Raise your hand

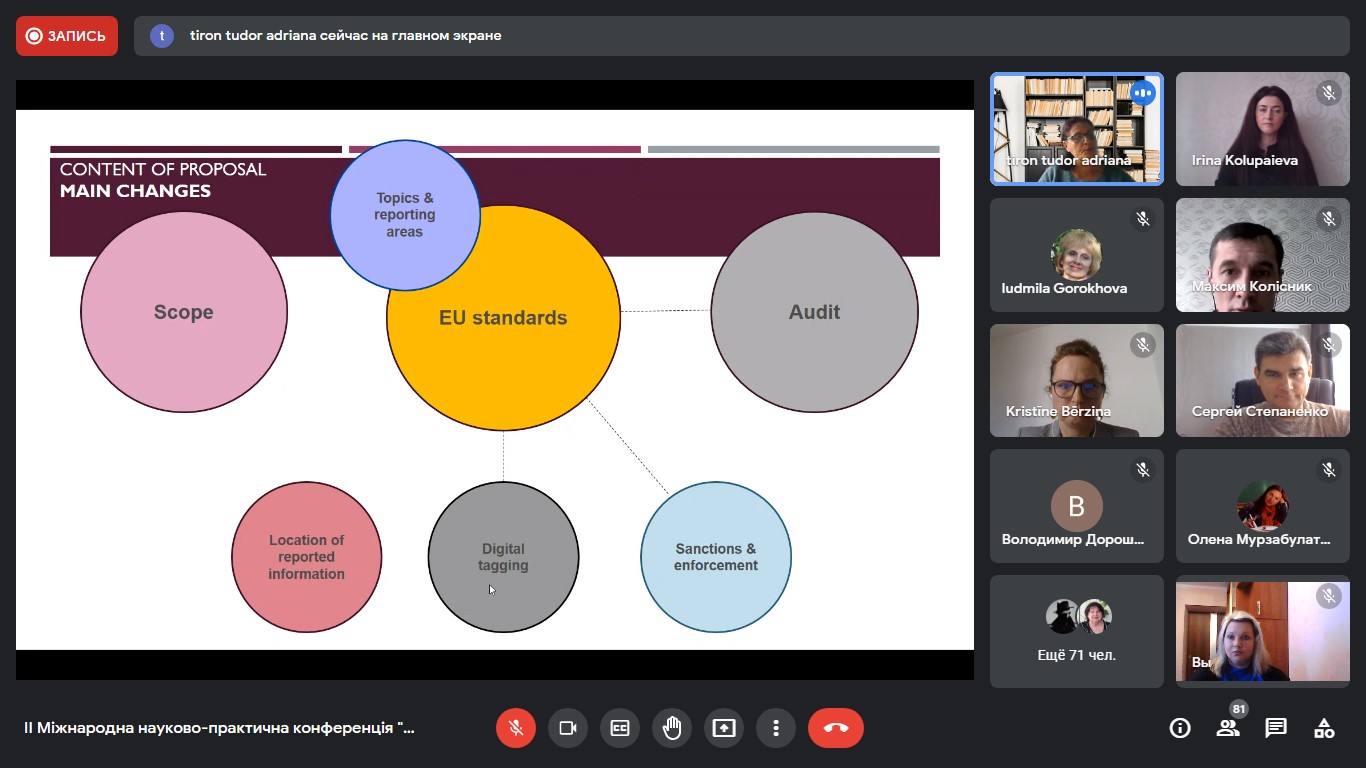click(x=672, y=728)
